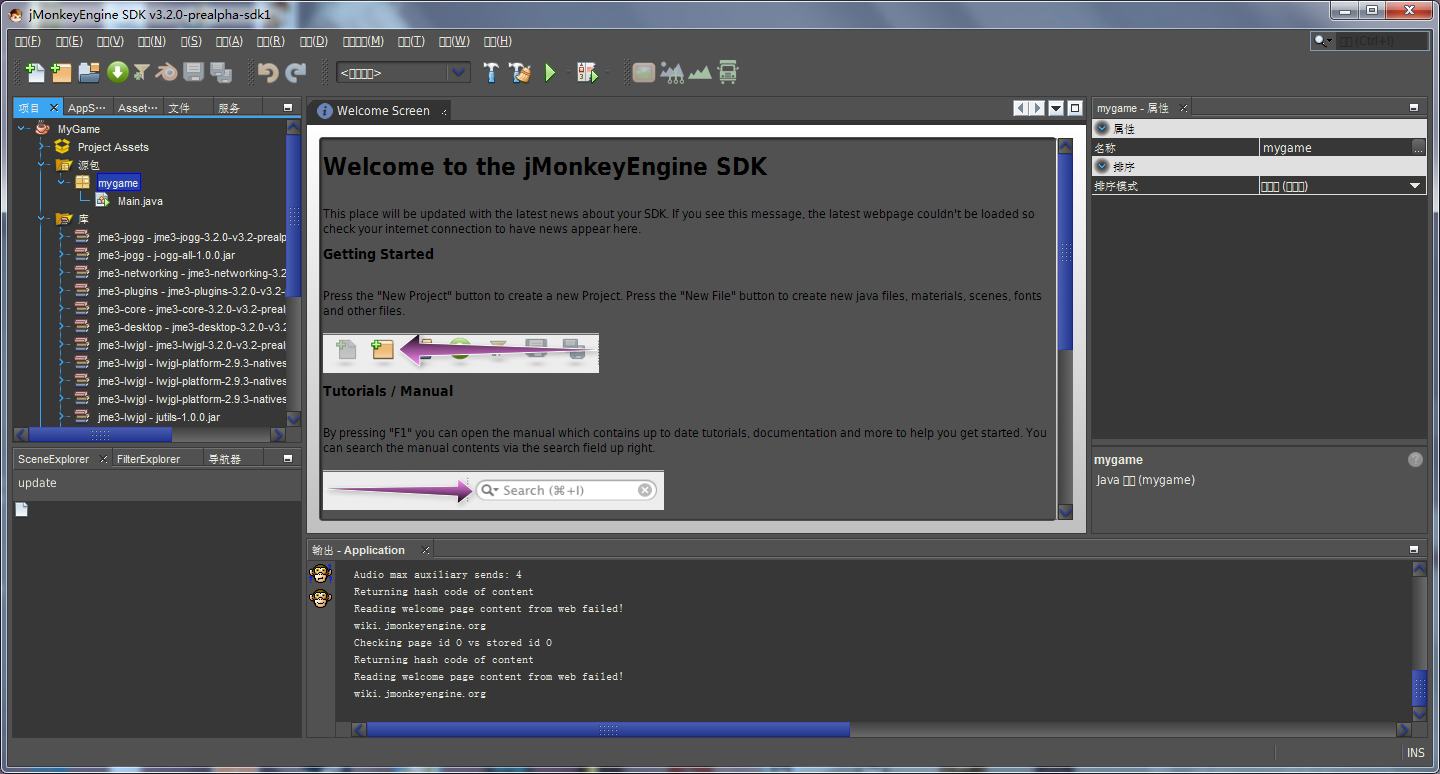The height and width of the screenshot is (774, 1440).
Task: Select the jme3-plugins library row
Action: pos(191,291)
